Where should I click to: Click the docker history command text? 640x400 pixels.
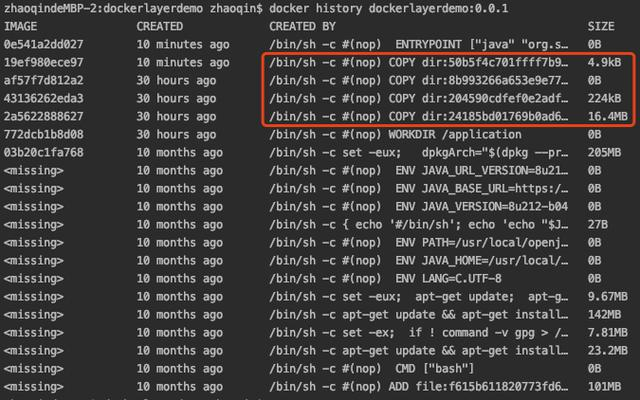coord(389,8)
